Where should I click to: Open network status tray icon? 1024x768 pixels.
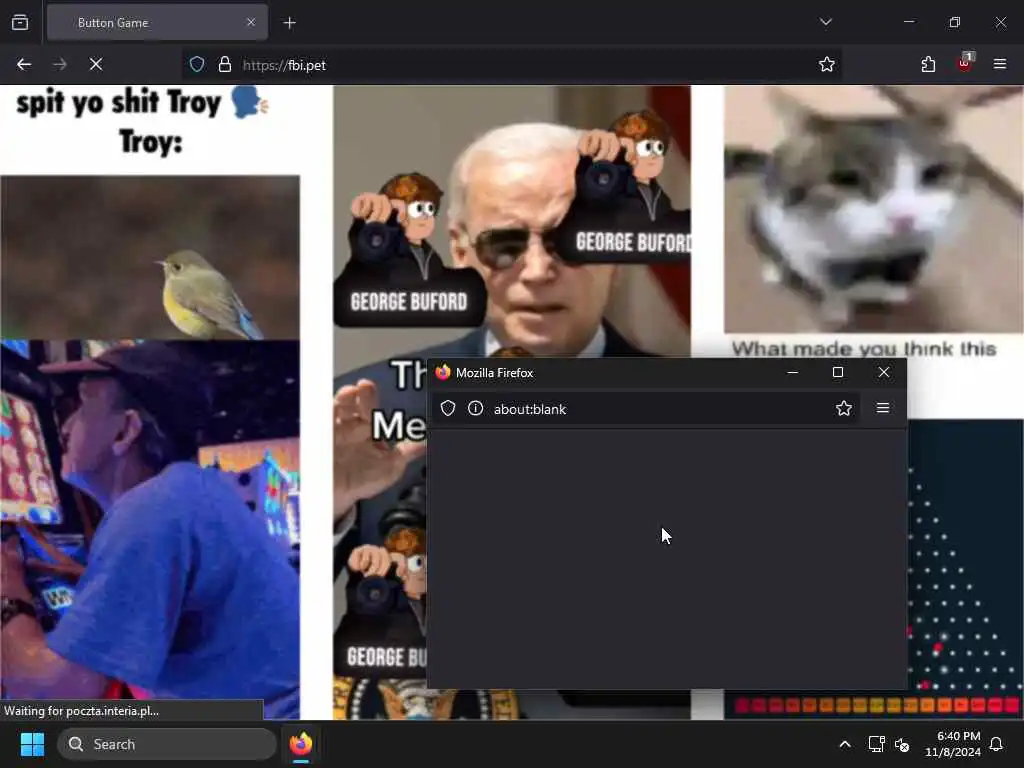point(876,744)
